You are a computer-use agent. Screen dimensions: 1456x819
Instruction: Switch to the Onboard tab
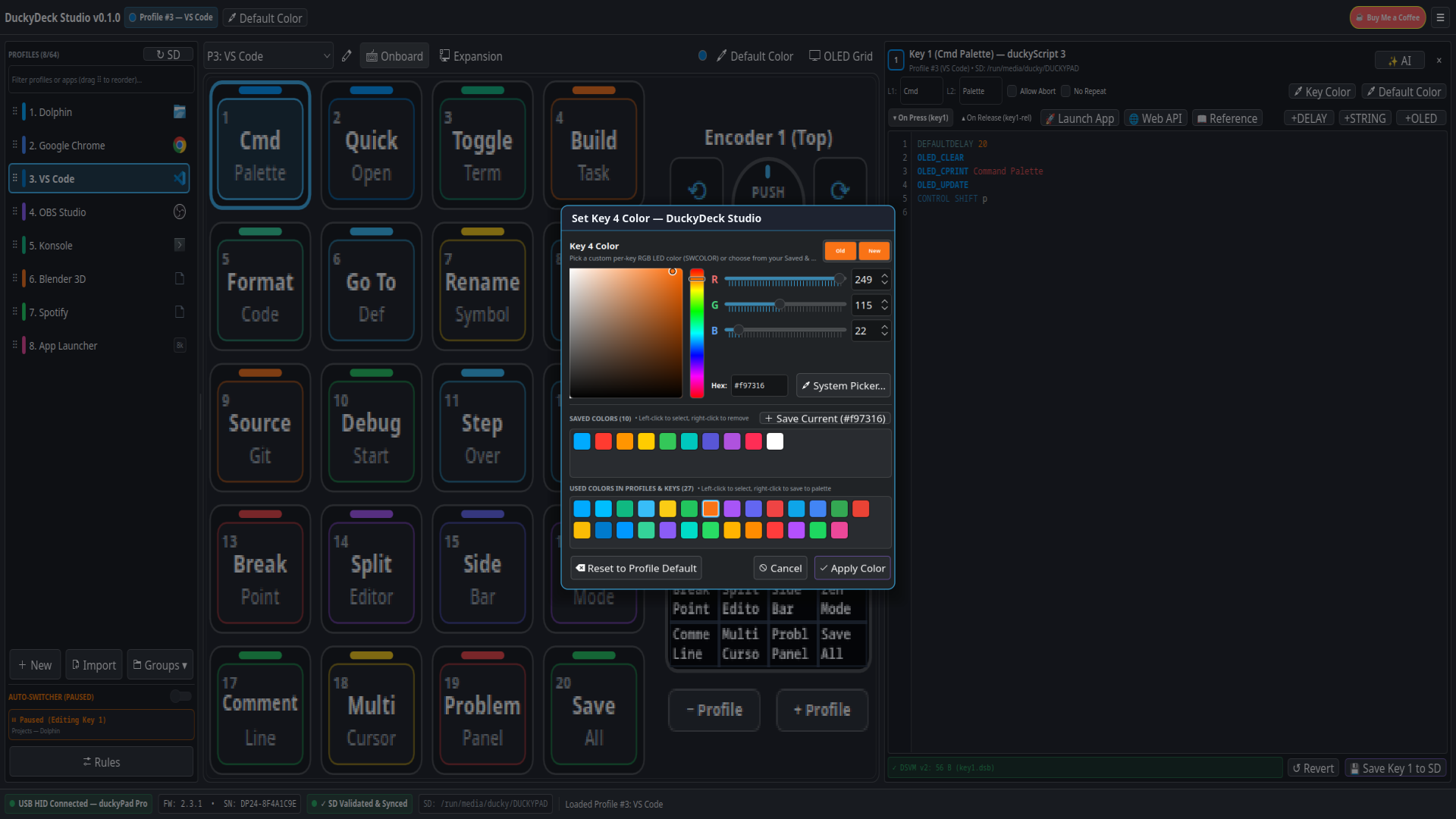pos(394,56)
